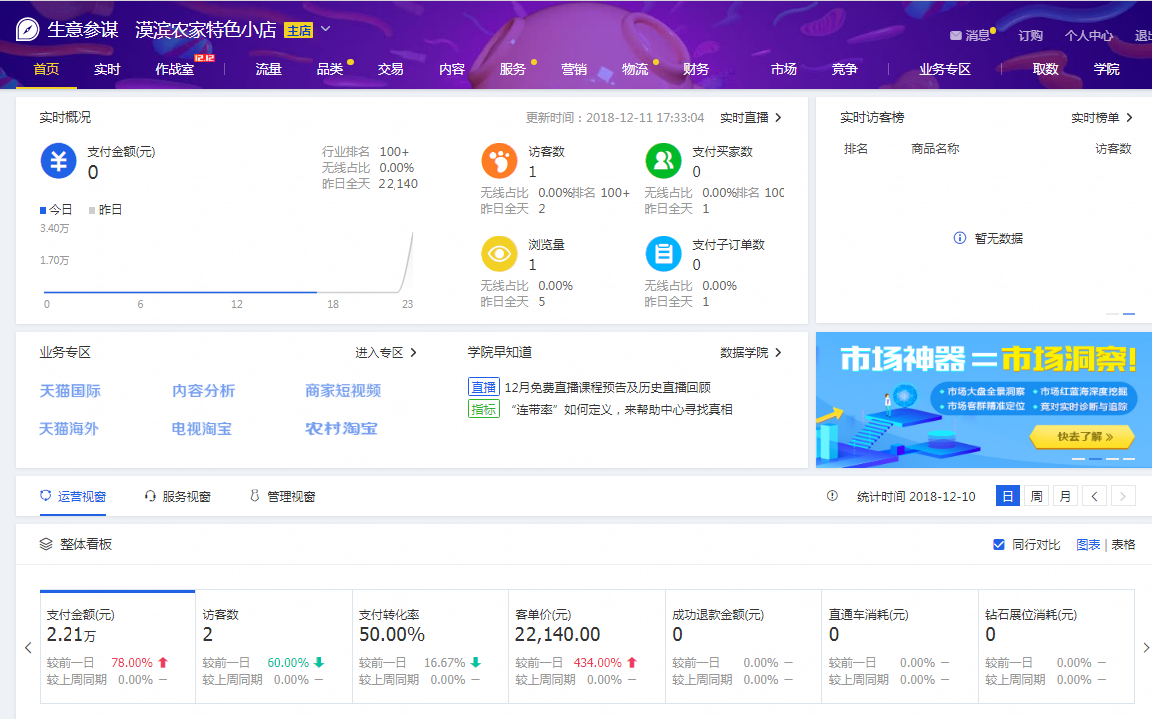The image size is (1152, 719).
Task: Open 农村淘宝 business zone link
Action: 342,428
